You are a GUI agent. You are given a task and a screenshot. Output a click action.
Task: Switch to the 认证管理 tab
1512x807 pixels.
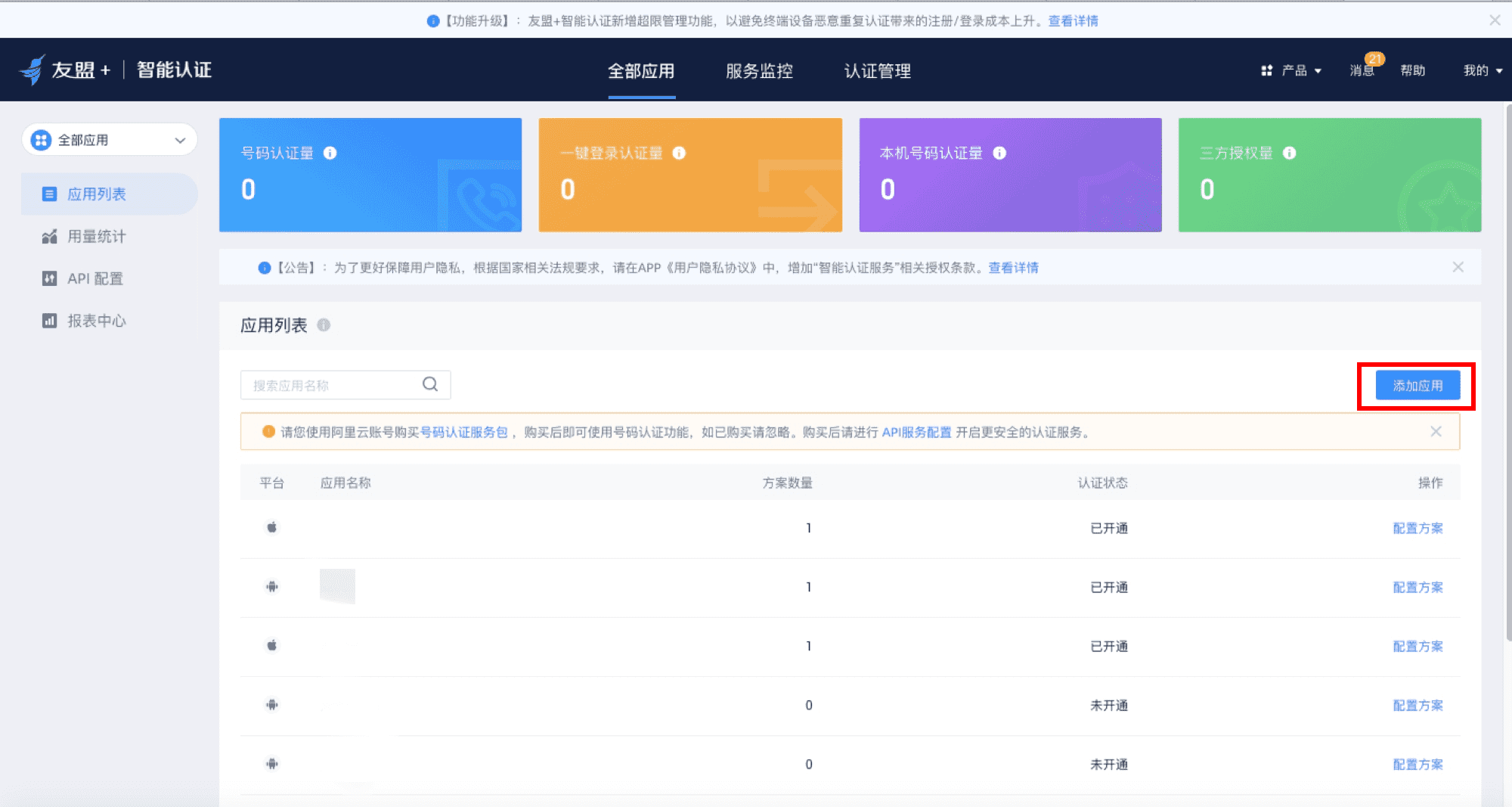pos(877,71)
